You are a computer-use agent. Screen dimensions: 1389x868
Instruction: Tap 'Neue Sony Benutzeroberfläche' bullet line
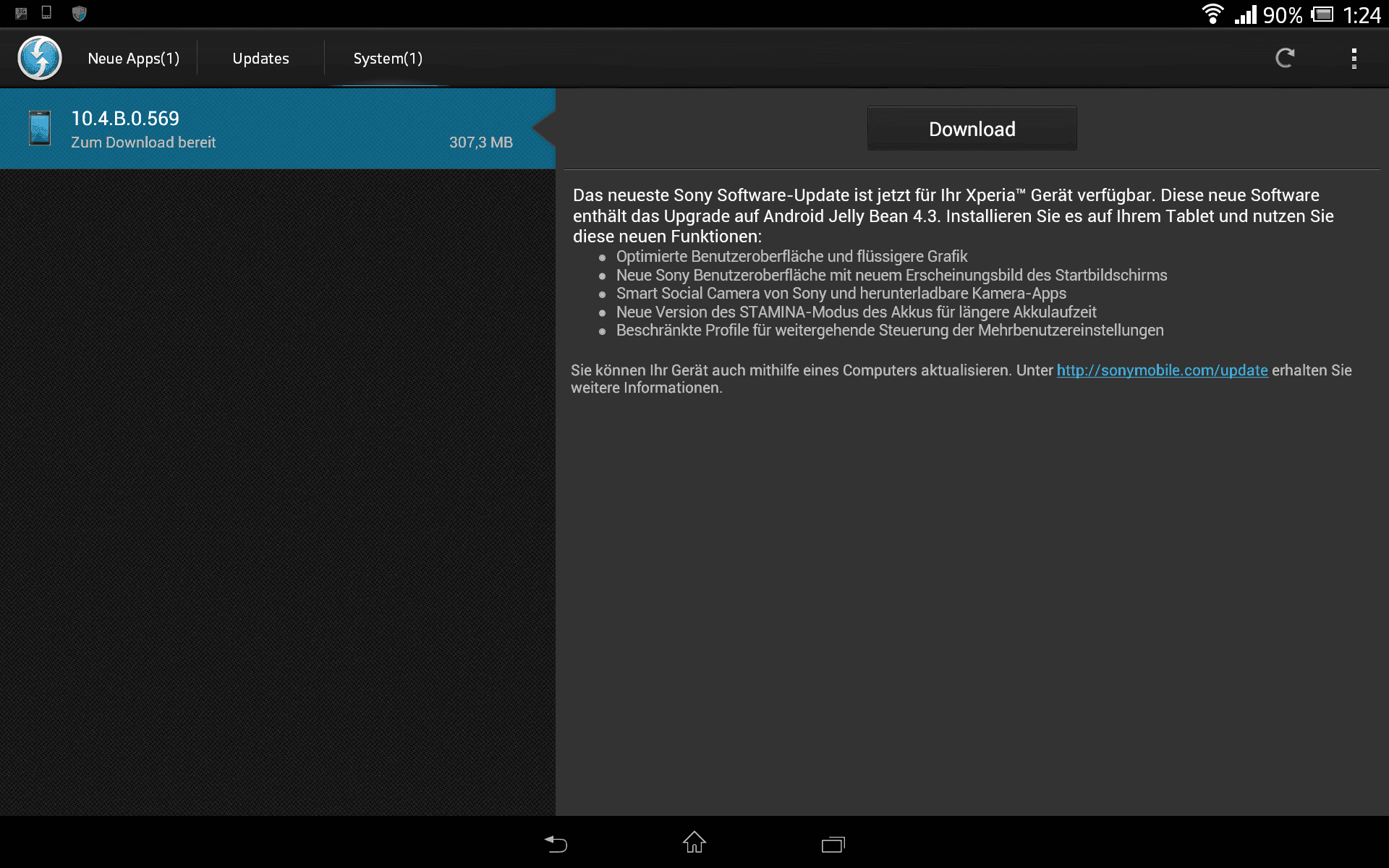point(892,275)
